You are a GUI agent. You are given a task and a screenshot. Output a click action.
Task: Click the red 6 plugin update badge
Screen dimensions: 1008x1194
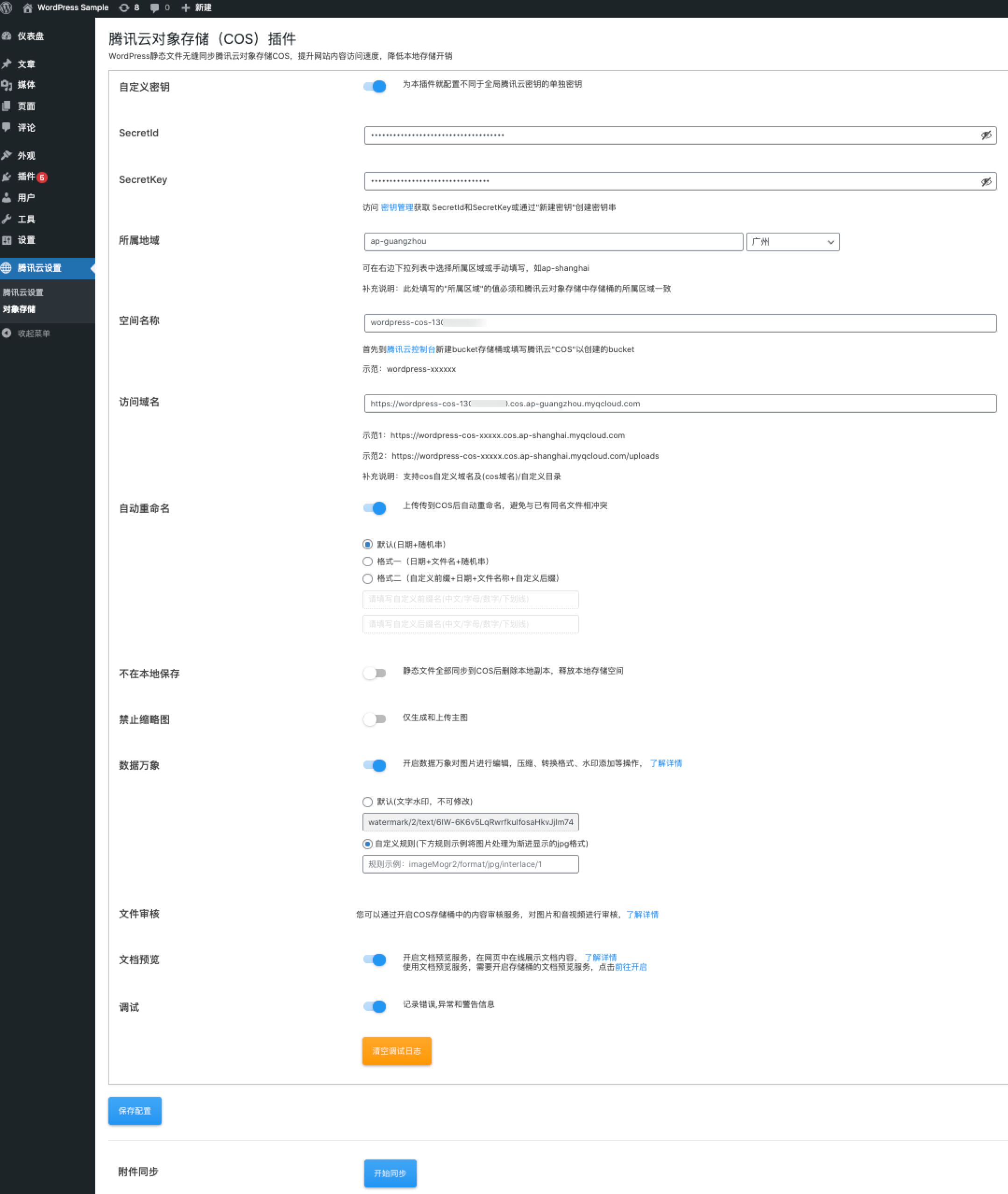click(42, 177)
